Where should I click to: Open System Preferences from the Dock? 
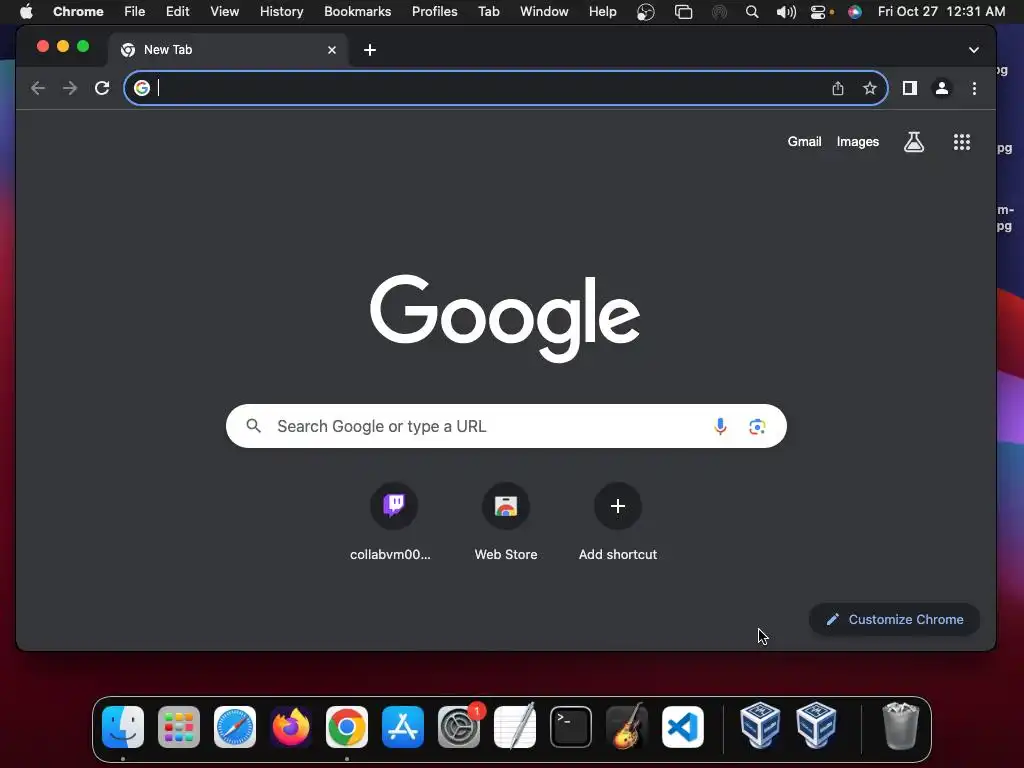point(459,727)
